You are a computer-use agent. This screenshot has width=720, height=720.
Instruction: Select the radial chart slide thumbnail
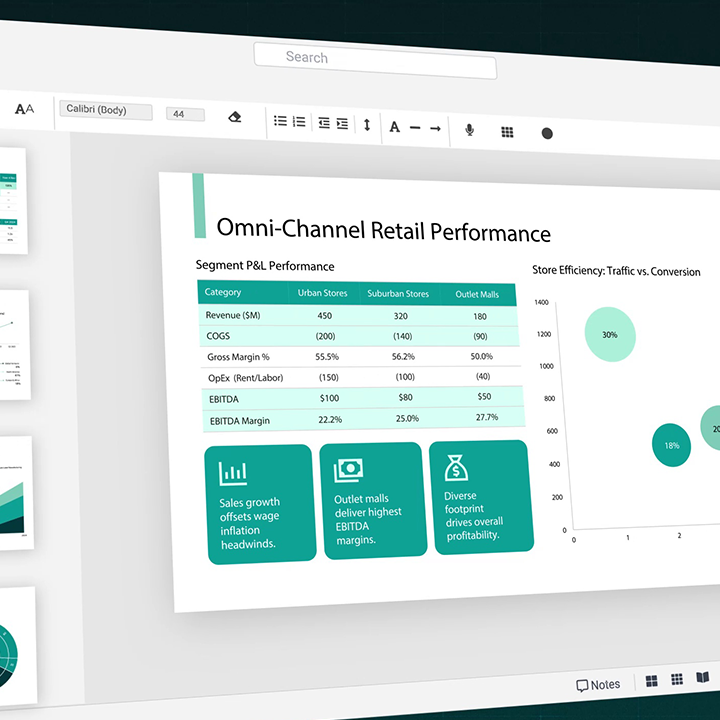click(17, 645)
